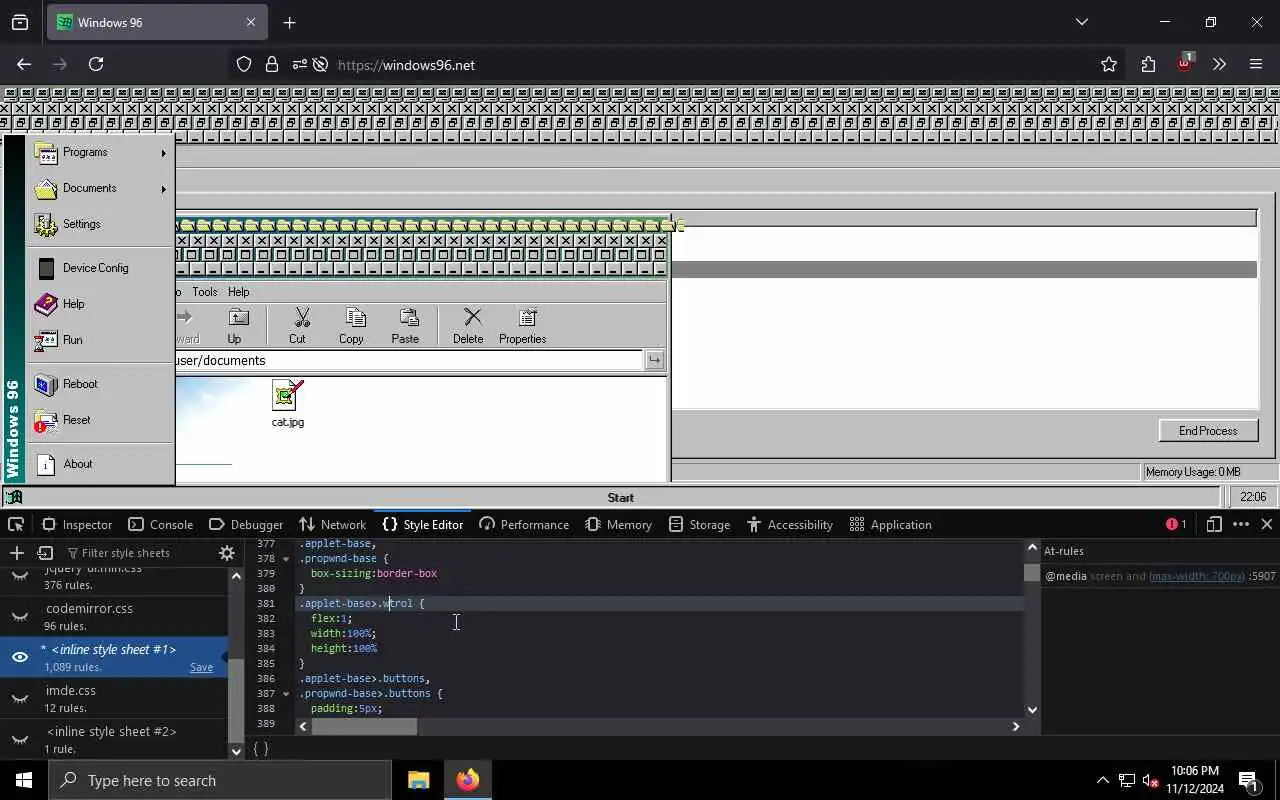This screenshot has height=800, width=1280.
Task: Click the code editor horizontal scrollbar thumb
Action: 364,726
